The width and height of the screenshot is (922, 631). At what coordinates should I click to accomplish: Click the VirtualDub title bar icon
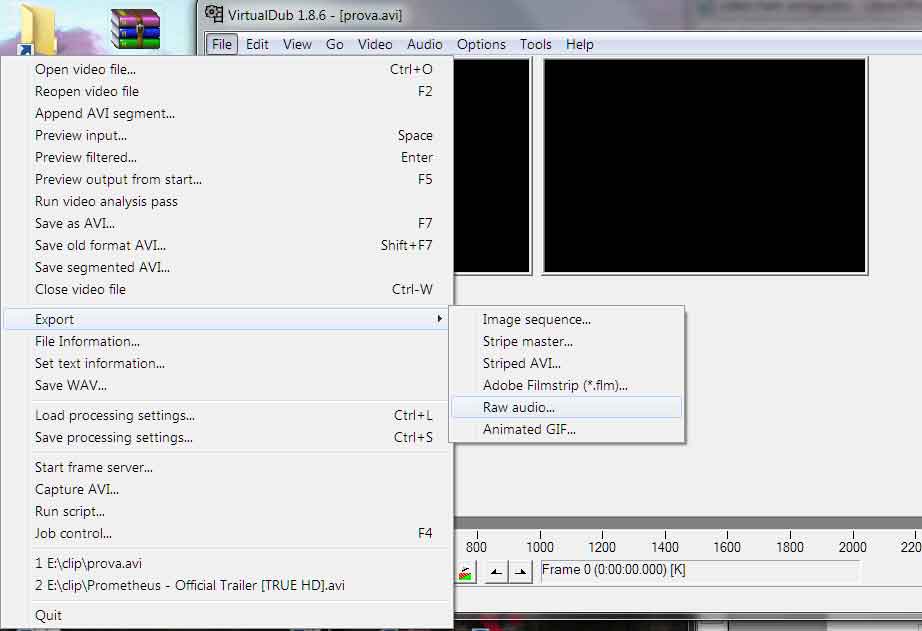click(213, 14)
